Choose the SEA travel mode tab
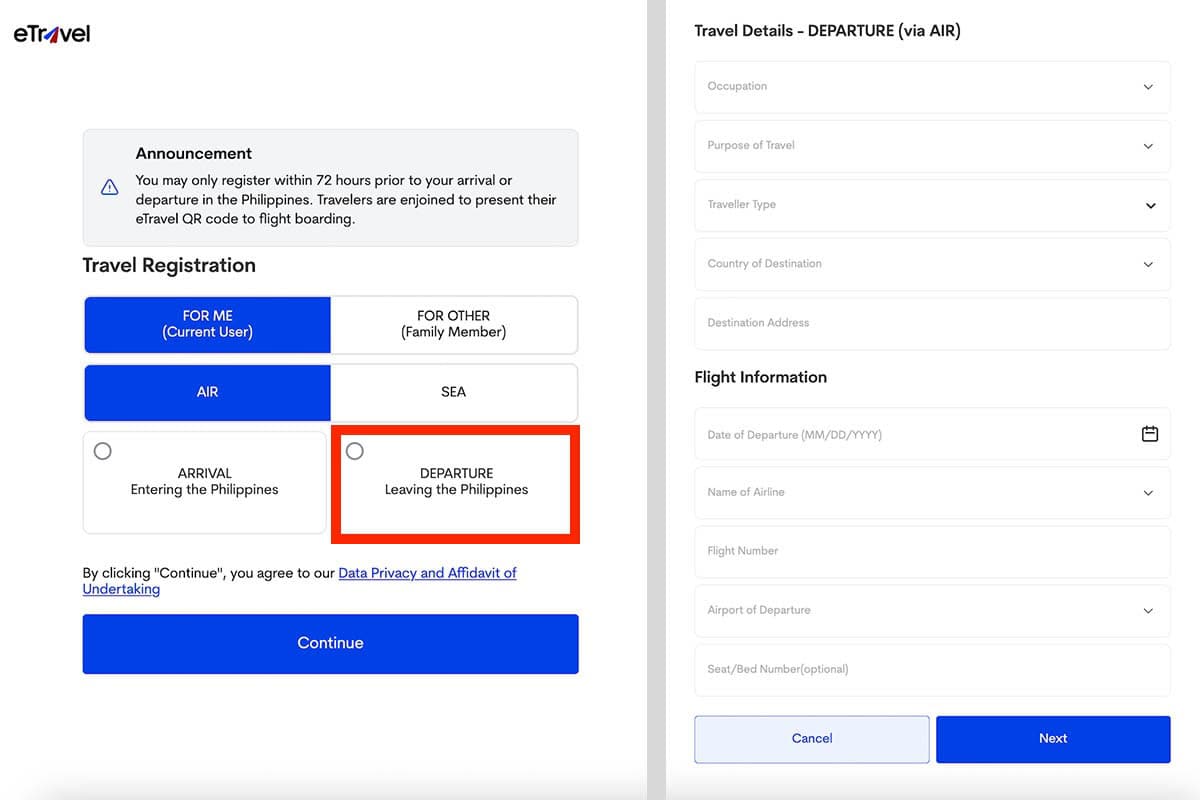The height and width of the screenshot is (800, 1200). (x=454, y=392)
